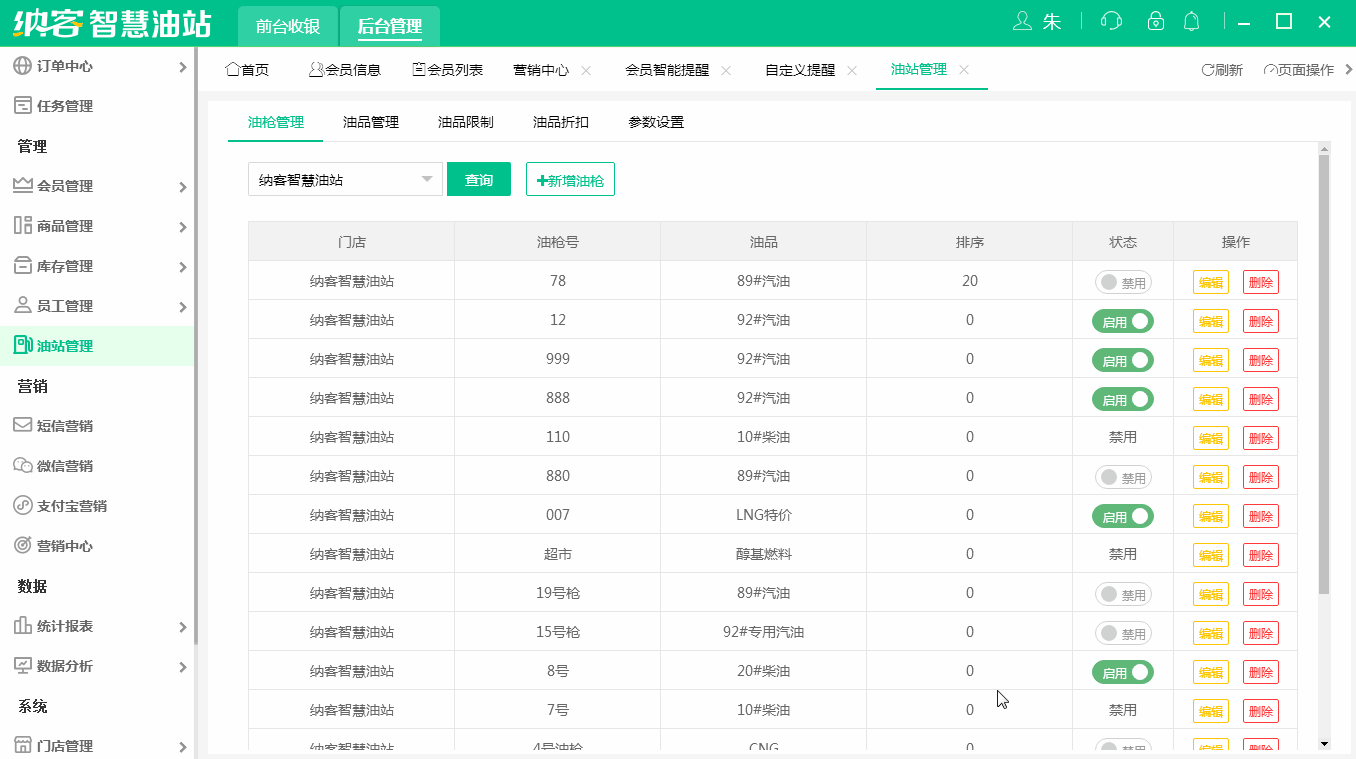Click the 查询 search button

[479, 178]
